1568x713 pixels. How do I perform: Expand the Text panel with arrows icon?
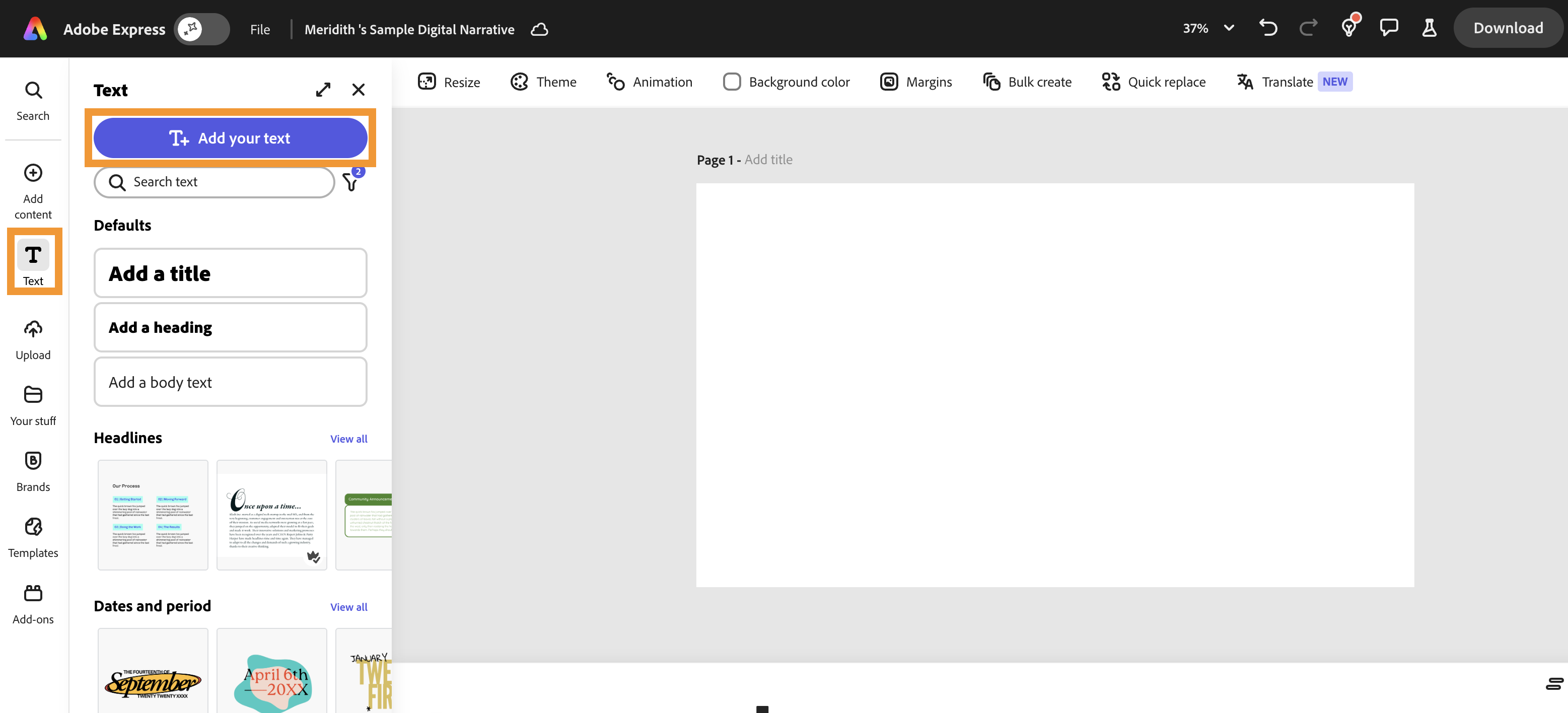pos(323,90)
